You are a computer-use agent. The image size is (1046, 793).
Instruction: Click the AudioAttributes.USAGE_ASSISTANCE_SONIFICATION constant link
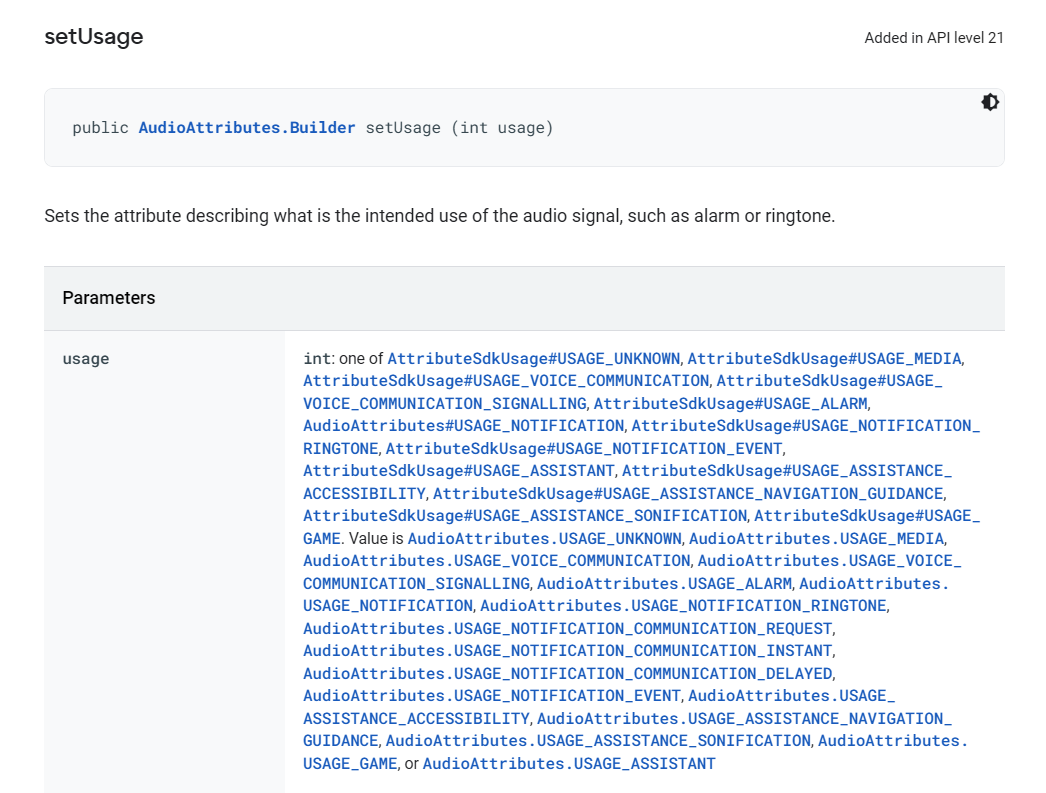598,741
